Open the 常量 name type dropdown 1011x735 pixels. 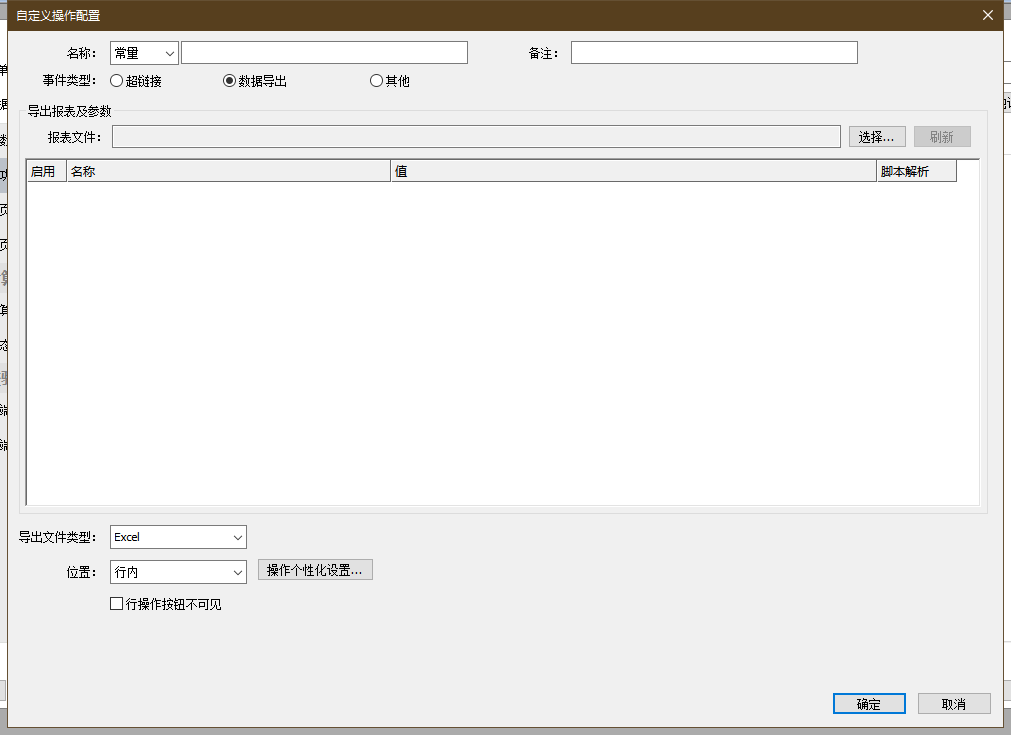pos(144,53)
